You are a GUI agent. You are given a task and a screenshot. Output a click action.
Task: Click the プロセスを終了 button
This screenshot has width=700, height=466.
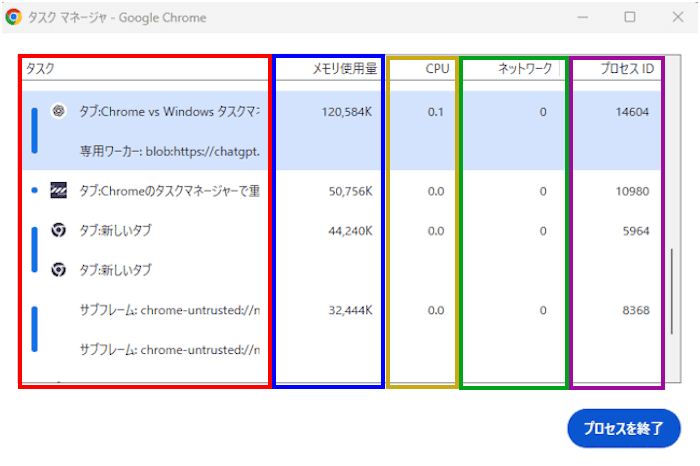(x=624, y=428)
